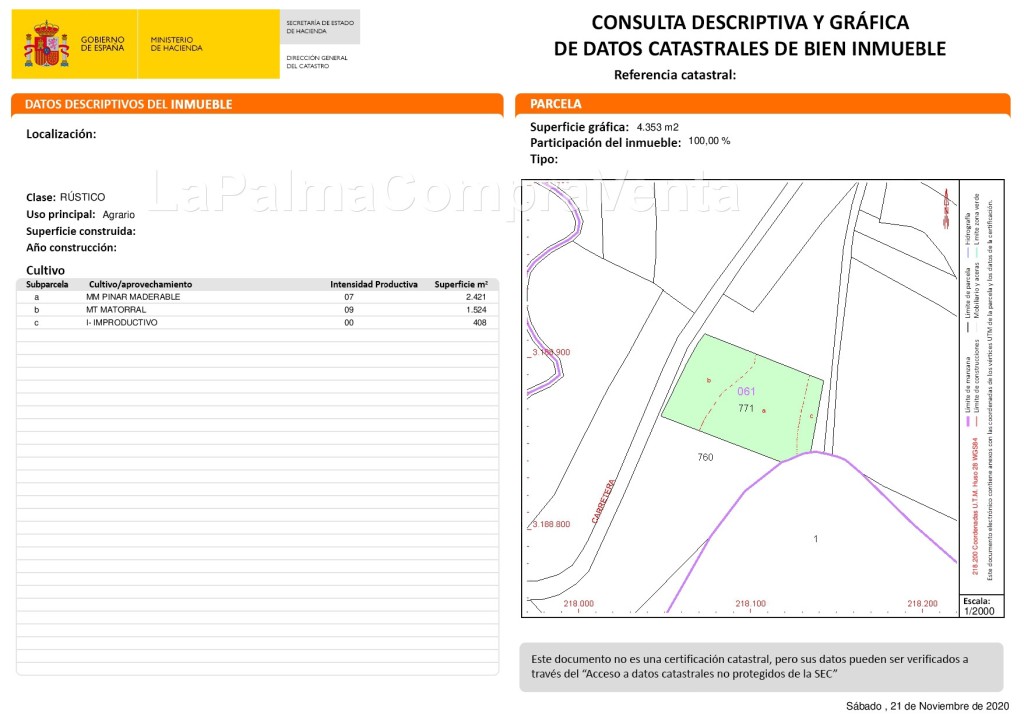
Task: Click subparcel marker 'a' inside the green parcel
Action: coord(764,411)
